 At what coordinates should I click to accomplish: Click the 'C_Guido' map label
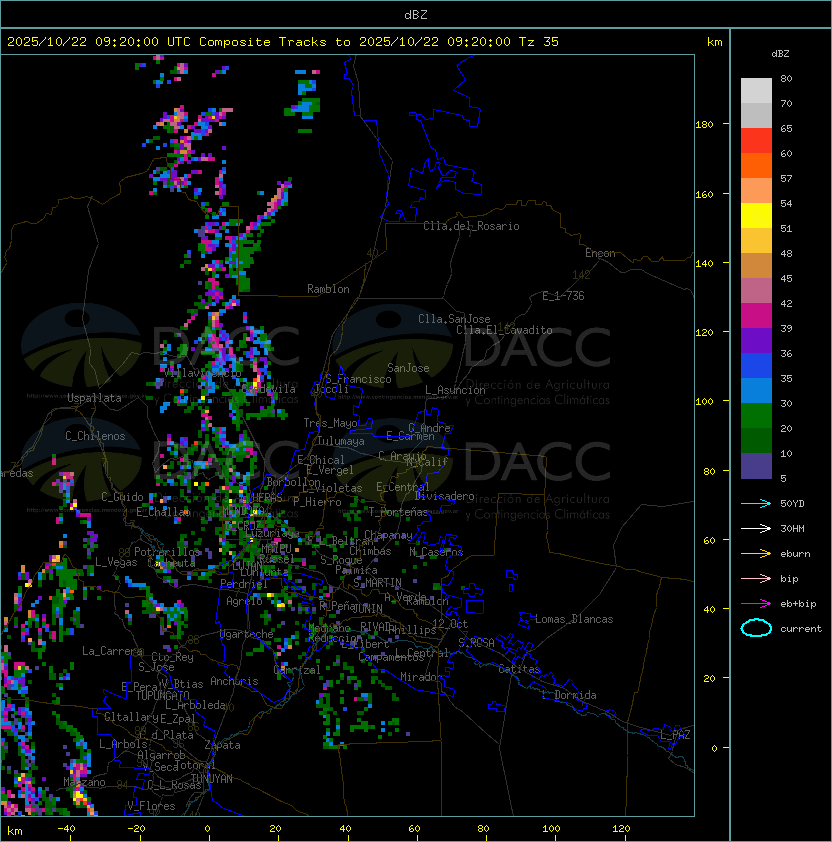(x=122, y=497)
